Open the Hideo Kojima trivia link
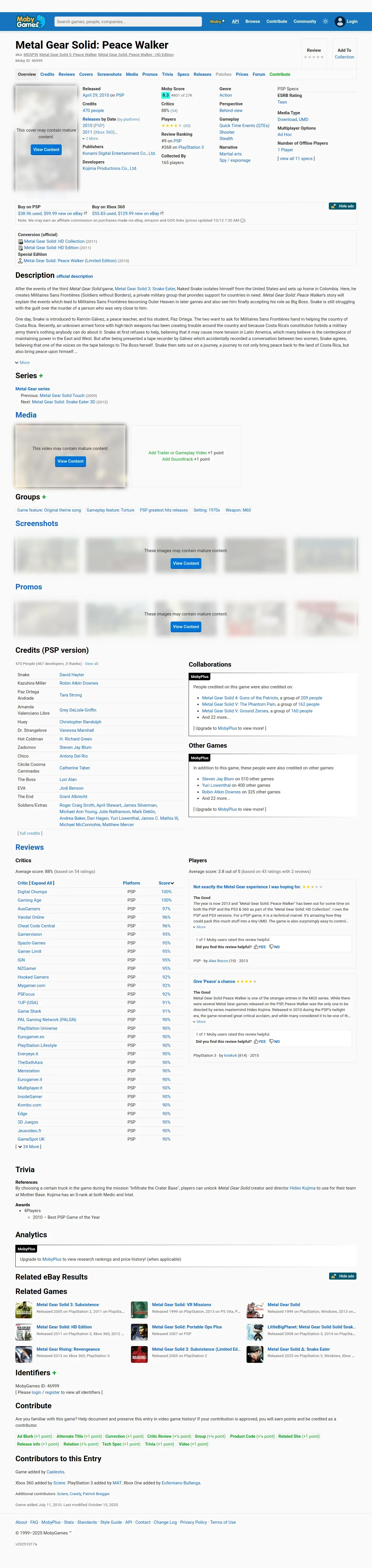The image size is (372, 1568). tap(302, 1188)
